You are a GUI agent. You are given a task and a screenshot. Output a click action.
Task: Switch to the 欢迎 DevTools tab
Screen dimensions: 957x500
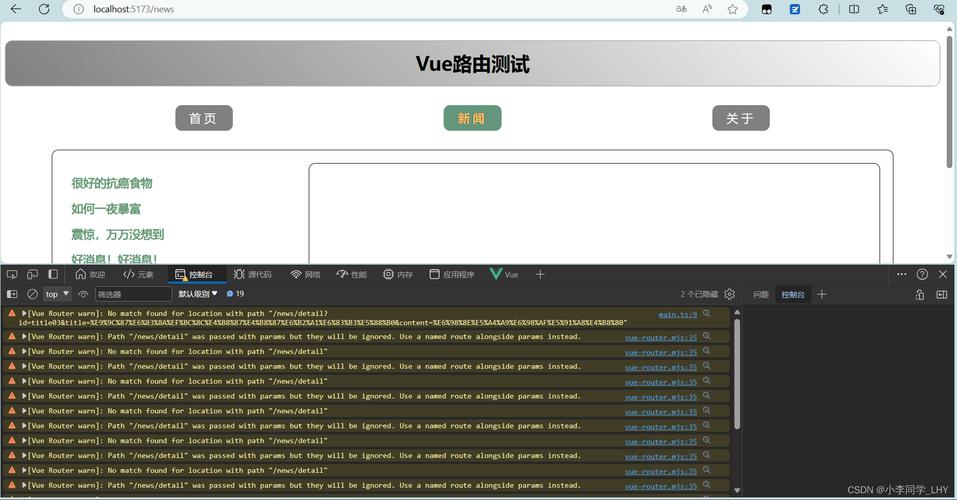click(90, 274)
